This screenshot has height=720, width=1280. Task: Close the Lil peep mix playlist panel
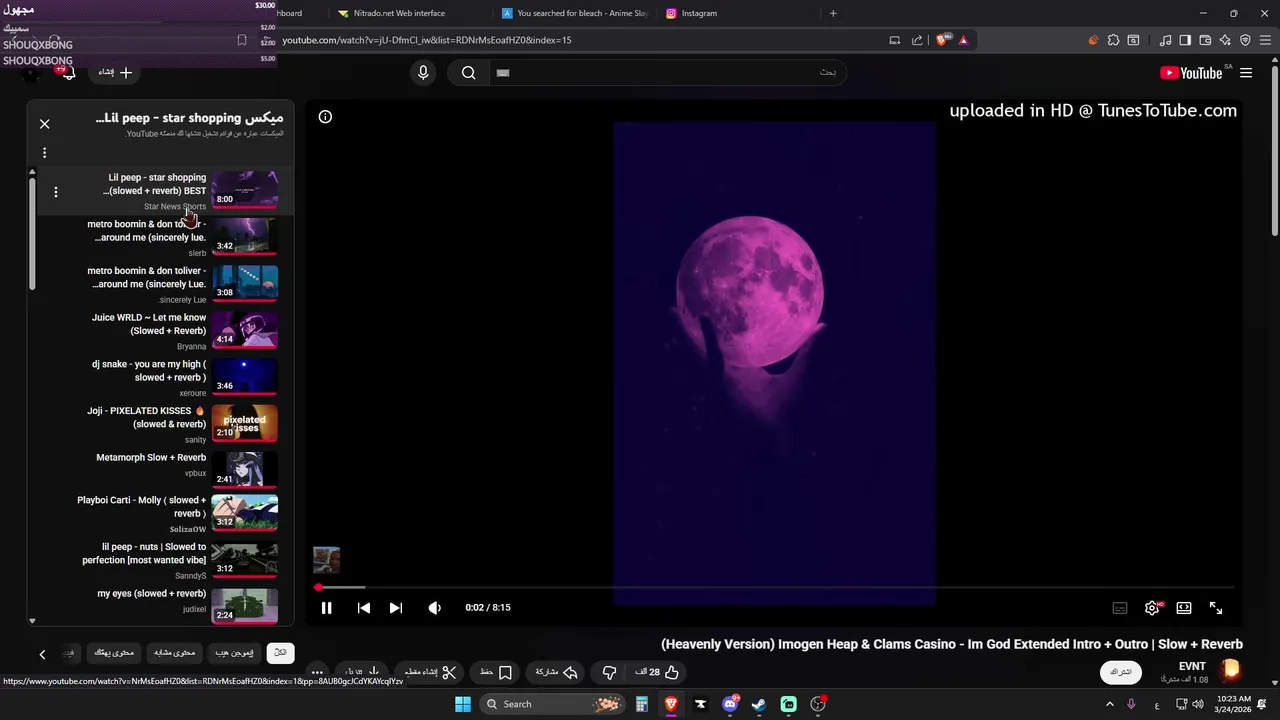[x=44, y=124]
